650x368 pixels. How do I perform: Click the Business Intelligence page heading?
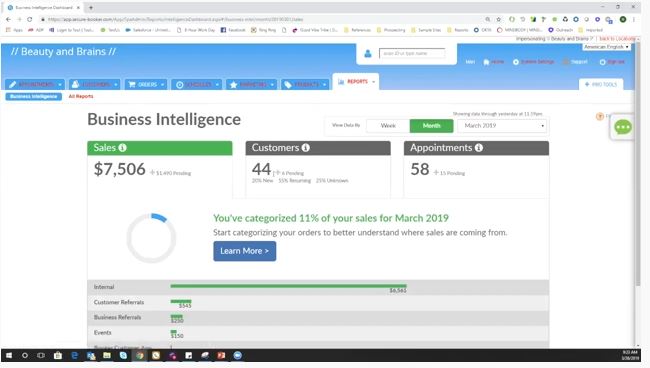(x=164, y=119)
